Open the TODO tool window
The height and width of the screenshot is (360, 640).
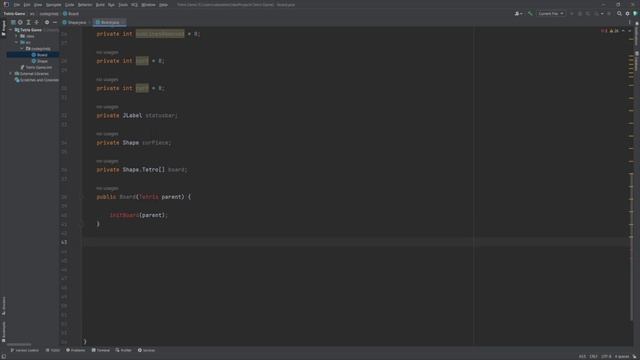click(x=53, y=351)
